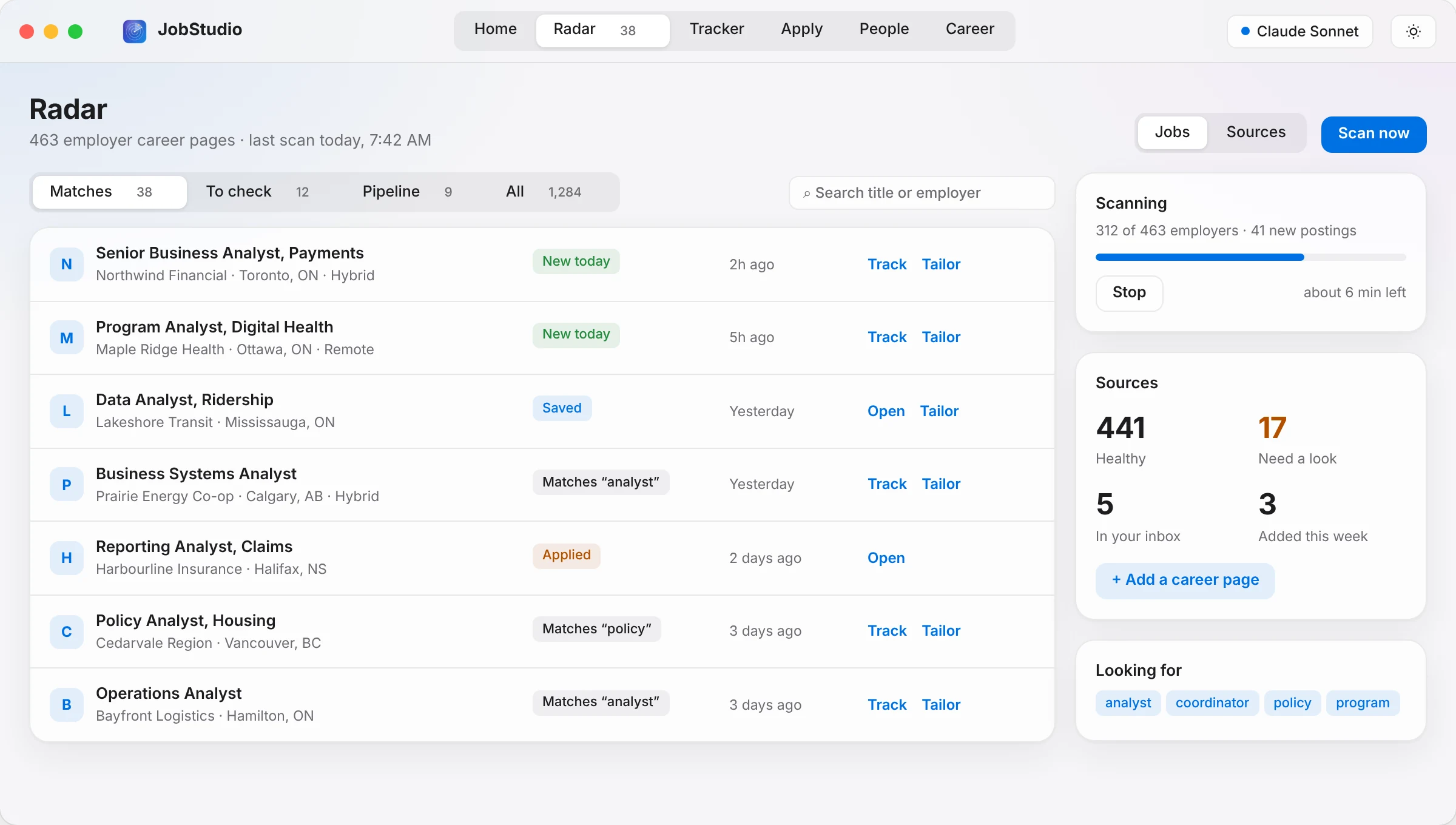Click the 'program' keyword chip
Image resolution: width=1456 pixels, height=825 pixels.
click(x=1363, y=703)
